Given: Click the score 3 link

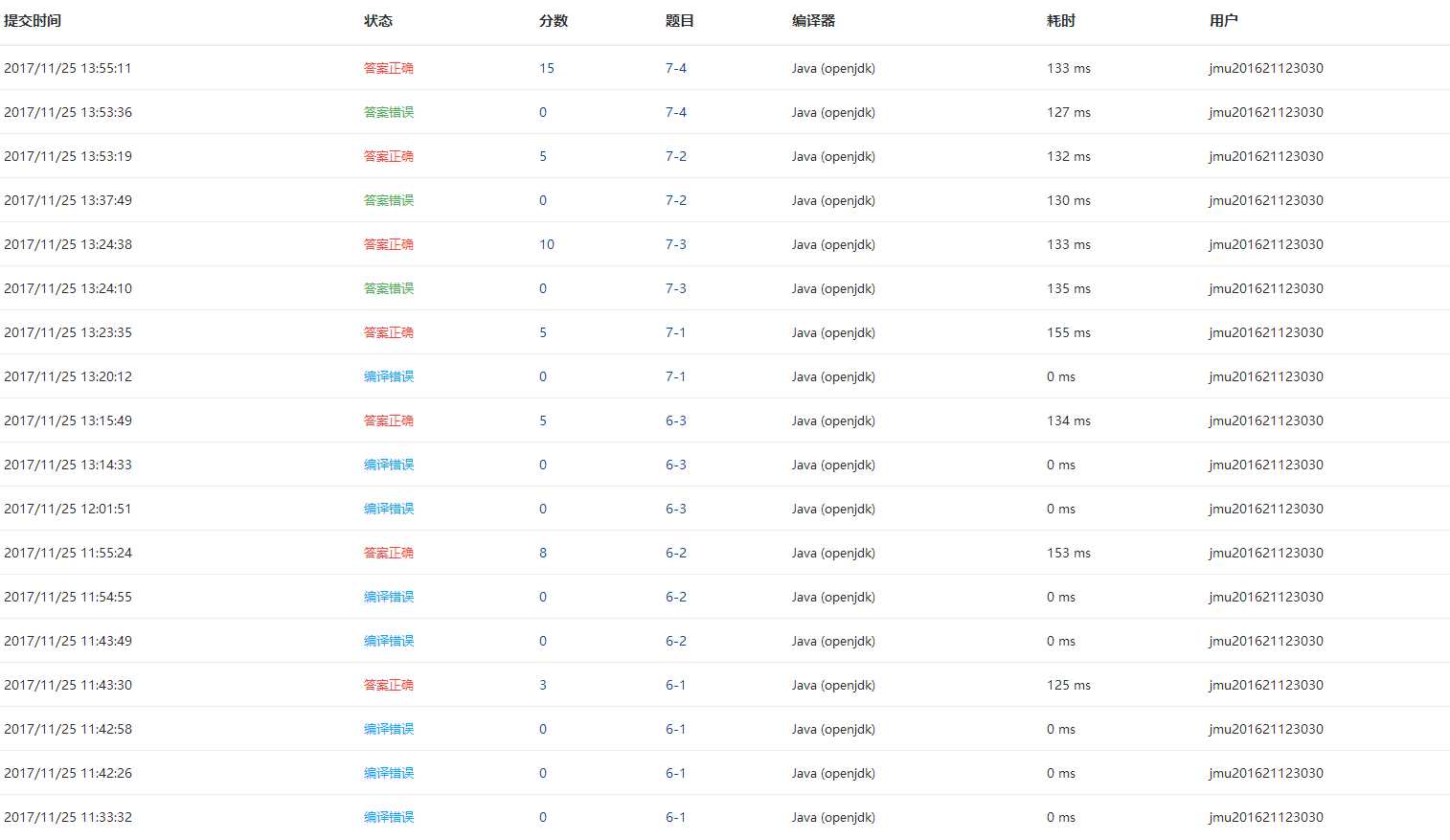Looking at the screenshot, I should (x=543, y=685).
